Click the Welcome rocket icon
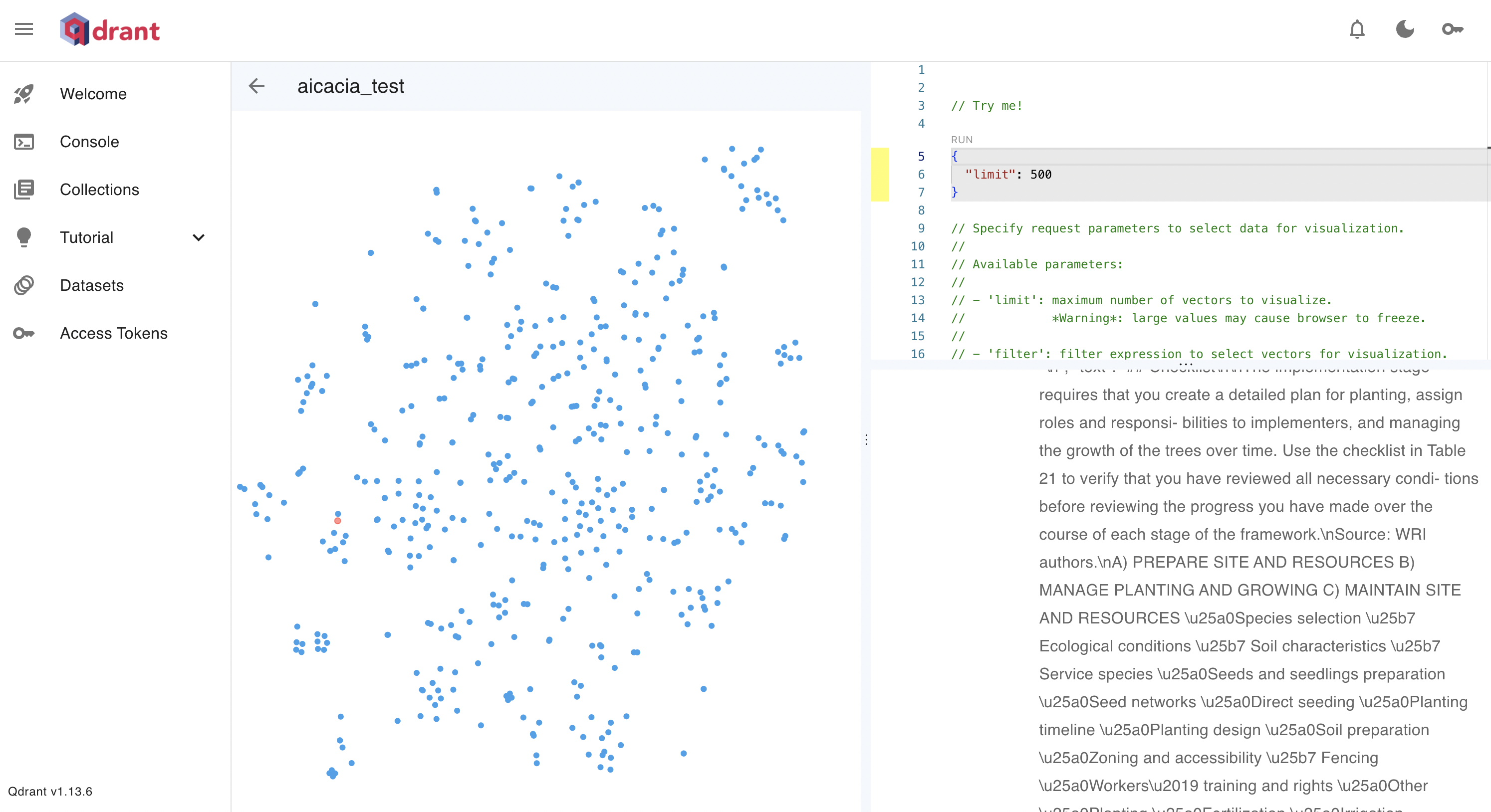Image resolution: width=1491 pixels, height=812 pixels. pos(24,94)
